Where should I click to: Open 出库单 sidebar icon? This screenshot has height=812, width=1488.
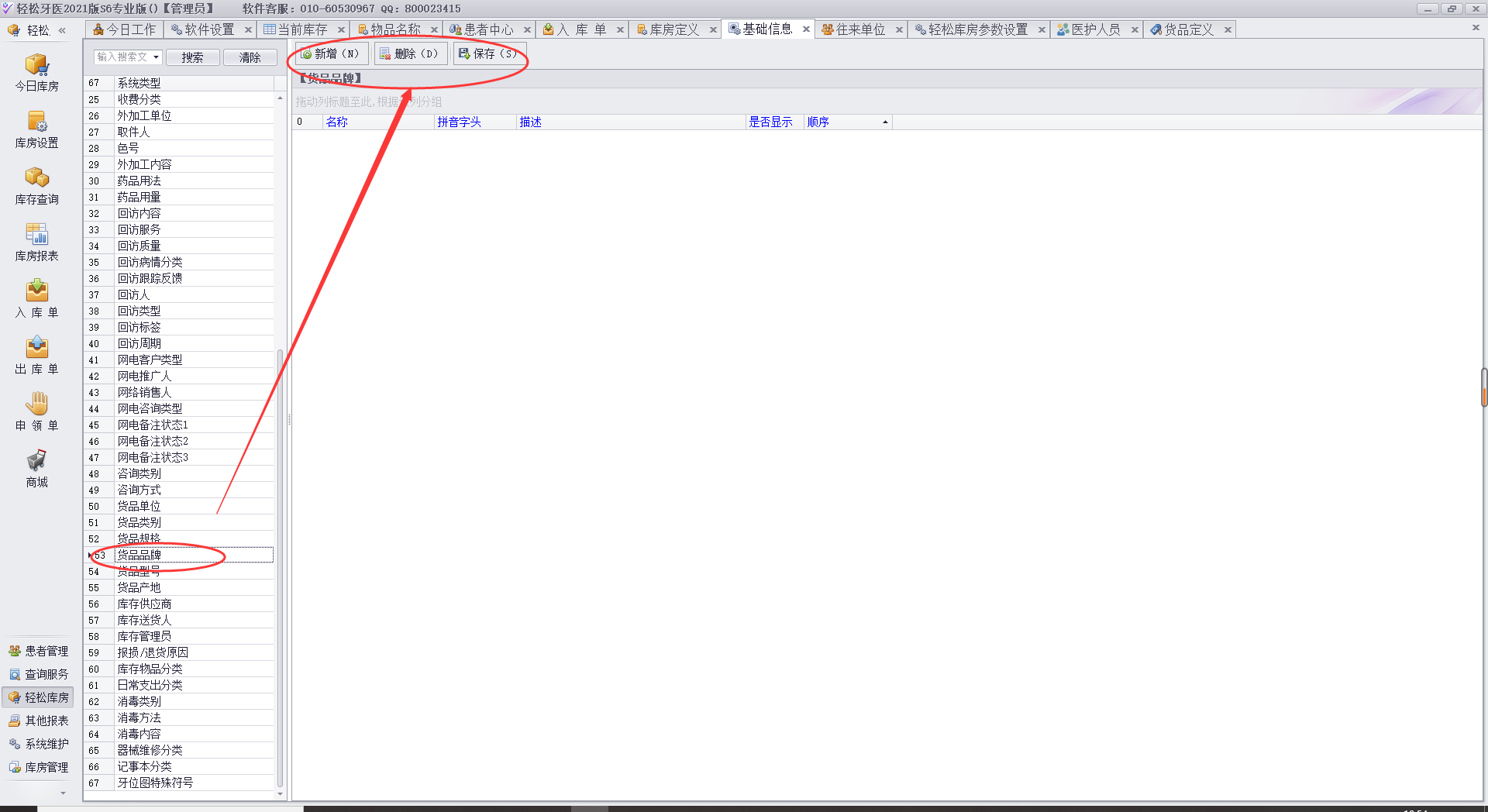[x=36, y=356]
